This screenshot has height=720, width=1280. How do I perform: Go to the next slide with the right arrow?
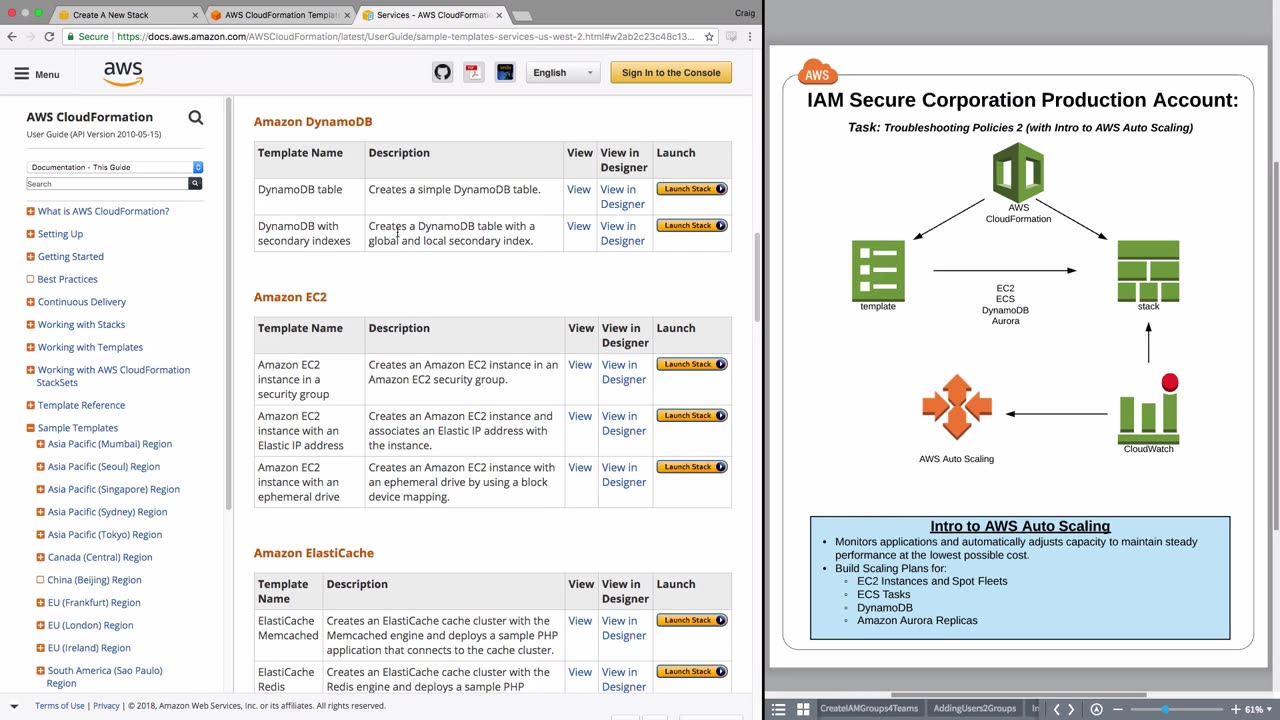[x=1071, y=709]
